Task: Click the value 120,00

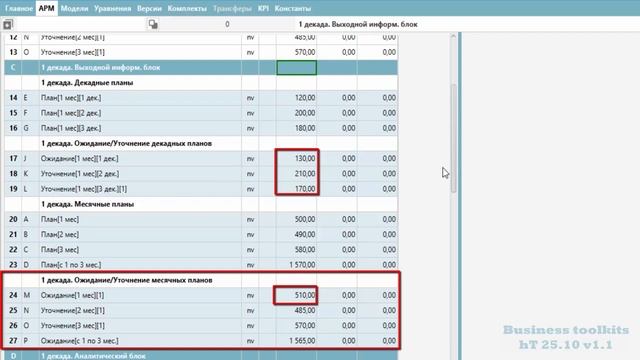Action: (x=305, y=98)
